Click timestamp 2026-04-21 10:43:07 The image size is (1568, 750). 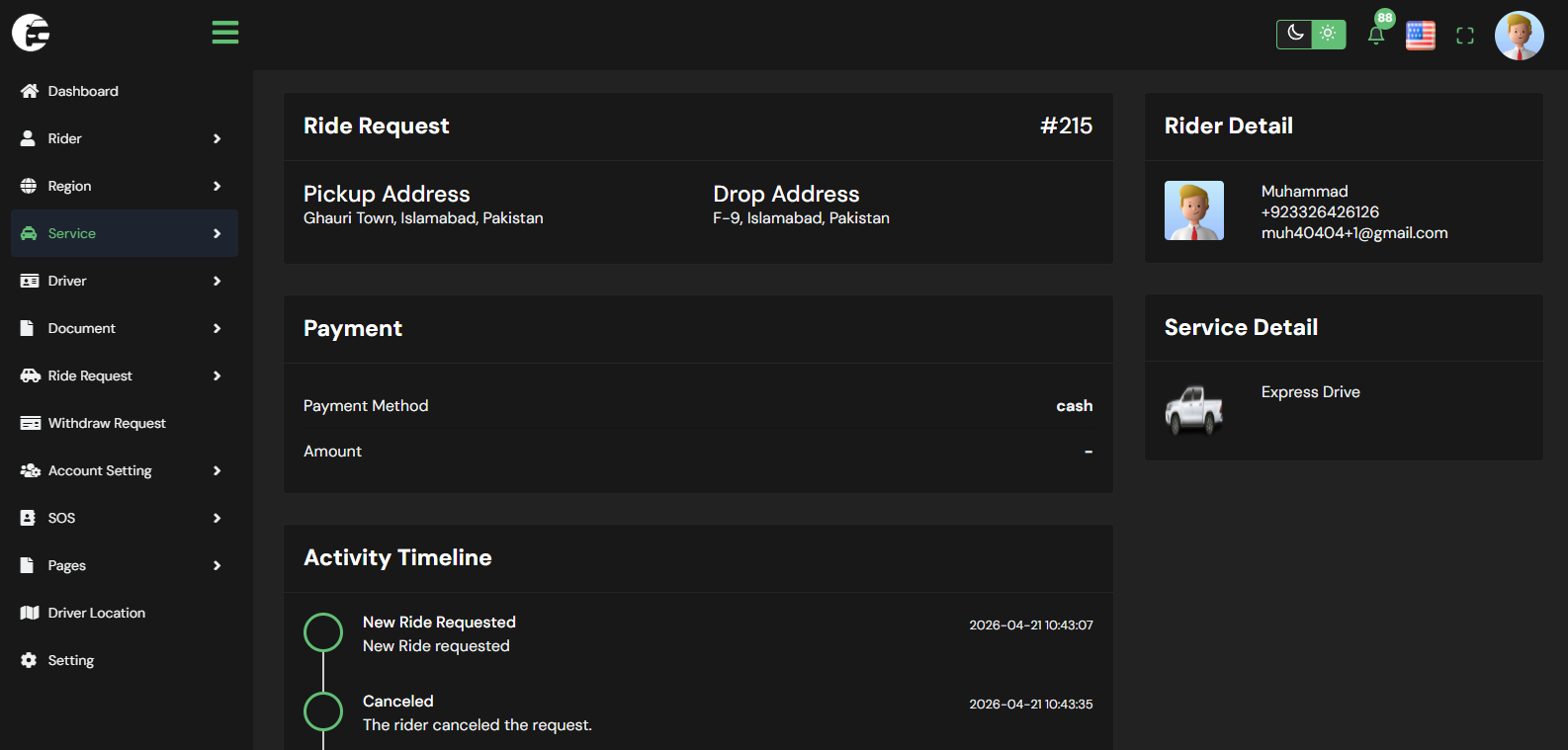pyautogui.click(x=1031, y=625)
